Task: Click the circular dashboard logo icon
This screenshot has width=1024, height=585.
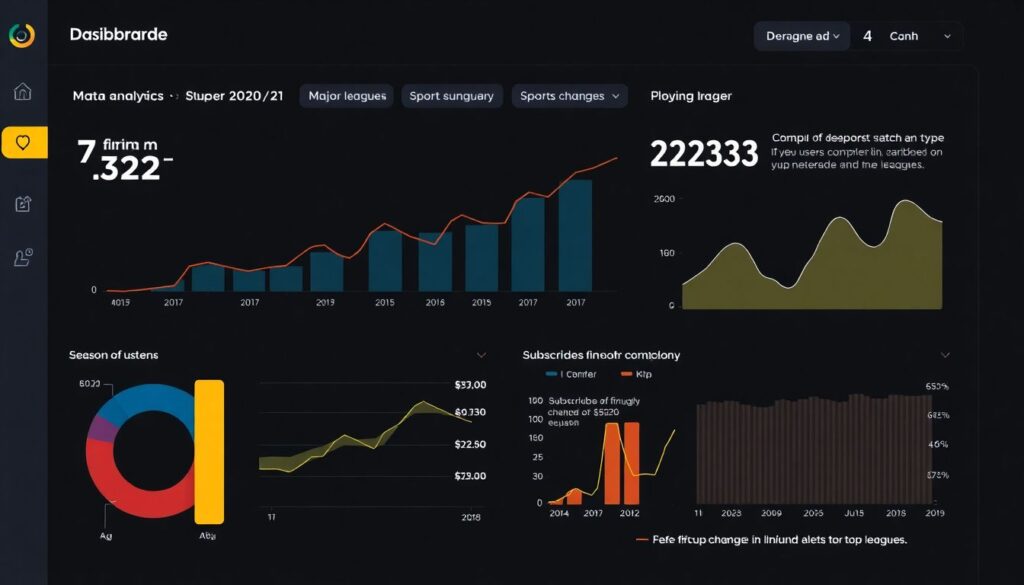Action: tap(21, 35)
